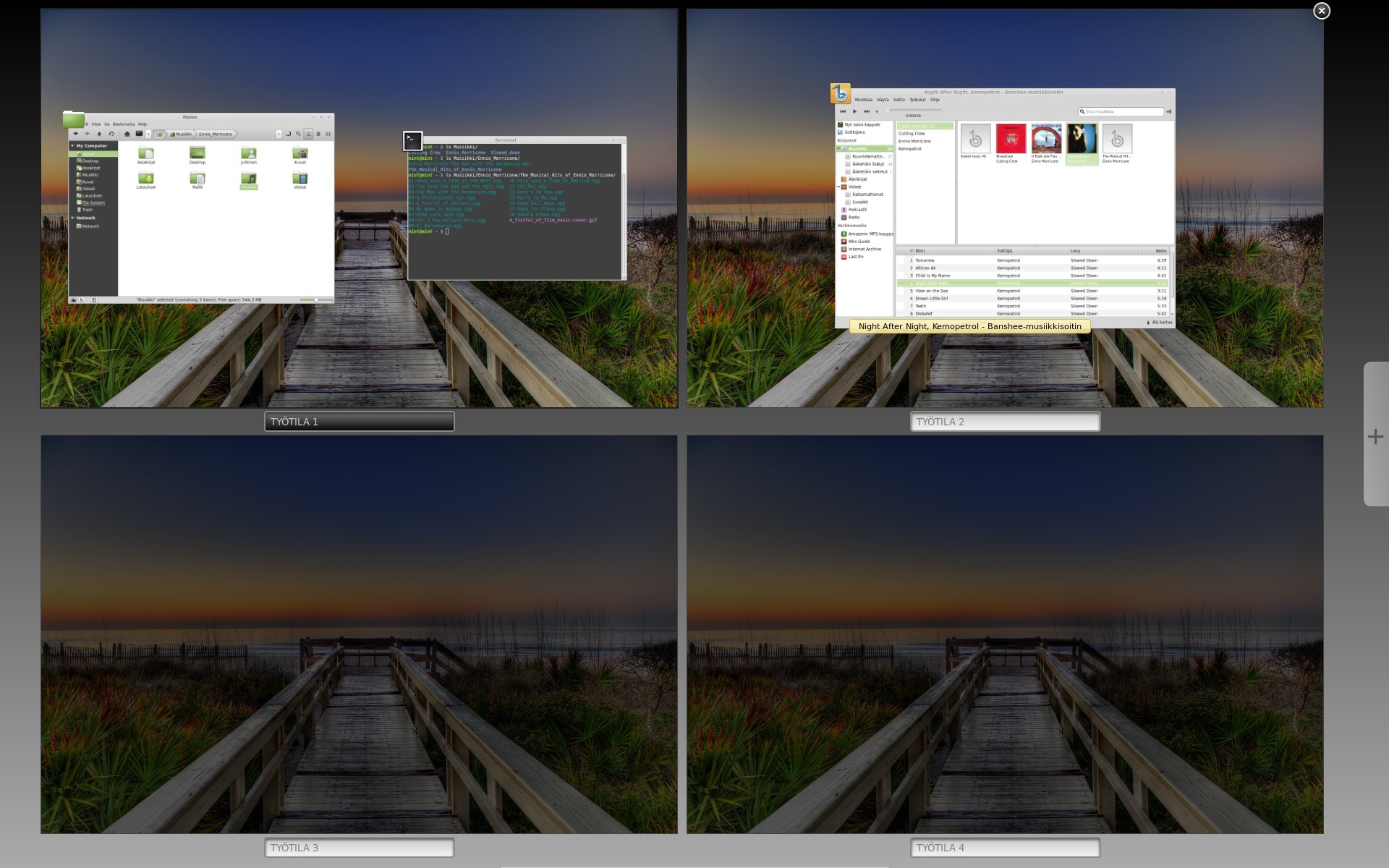Edit the TYÖTILA 1 workspace name field
This screenshot has width=1389, height=868.
pos(360,422)
